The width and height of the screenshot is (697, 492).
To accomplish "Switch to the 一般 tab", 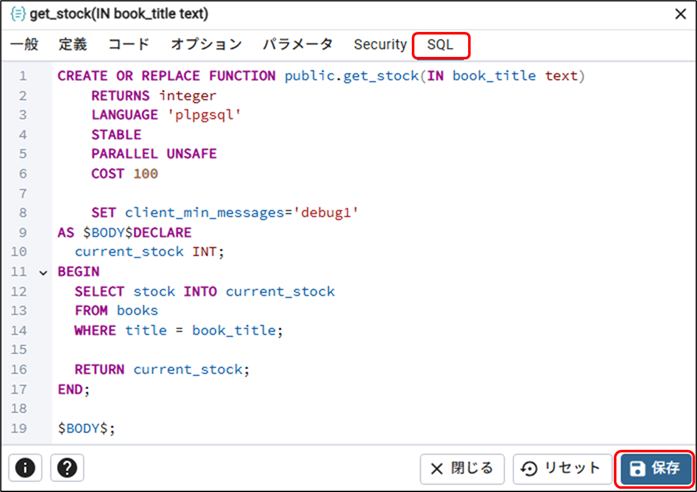I will (x=24, y=44).
